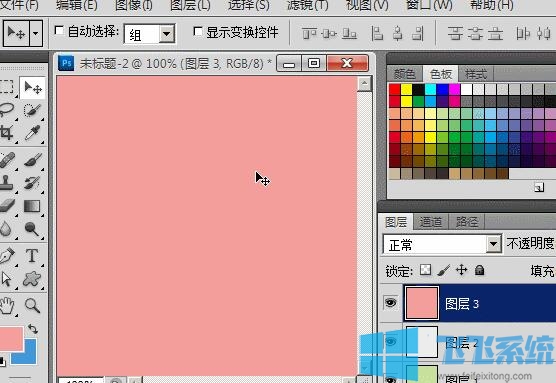556x383 pixels.
Task: Pick the pink foreground color swatch
Action: (x=11, y=339)
